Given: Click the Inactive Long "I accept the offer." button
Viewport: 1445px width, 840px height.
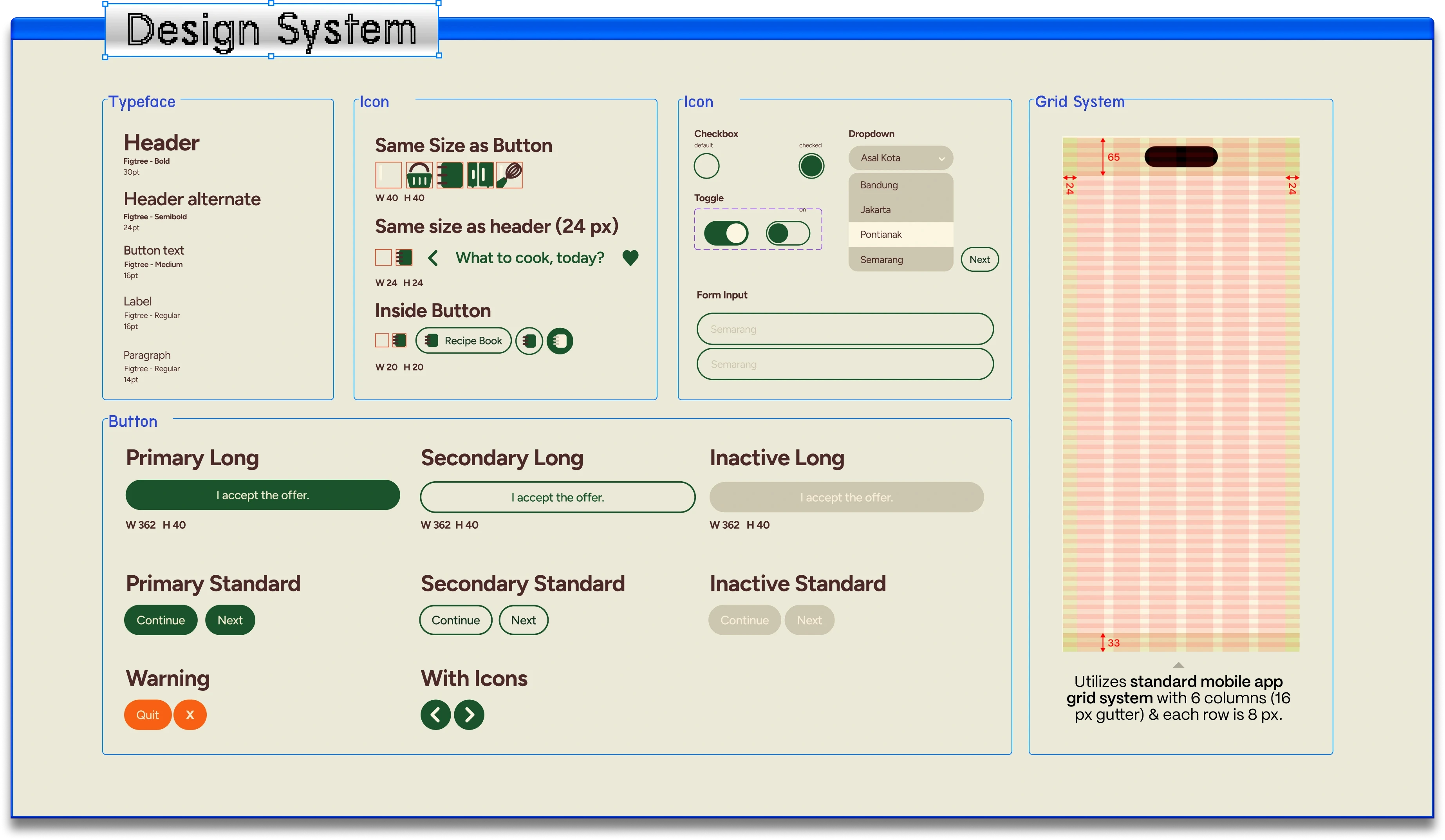Looking at the screenshot, I should click(x=846, y=497).
